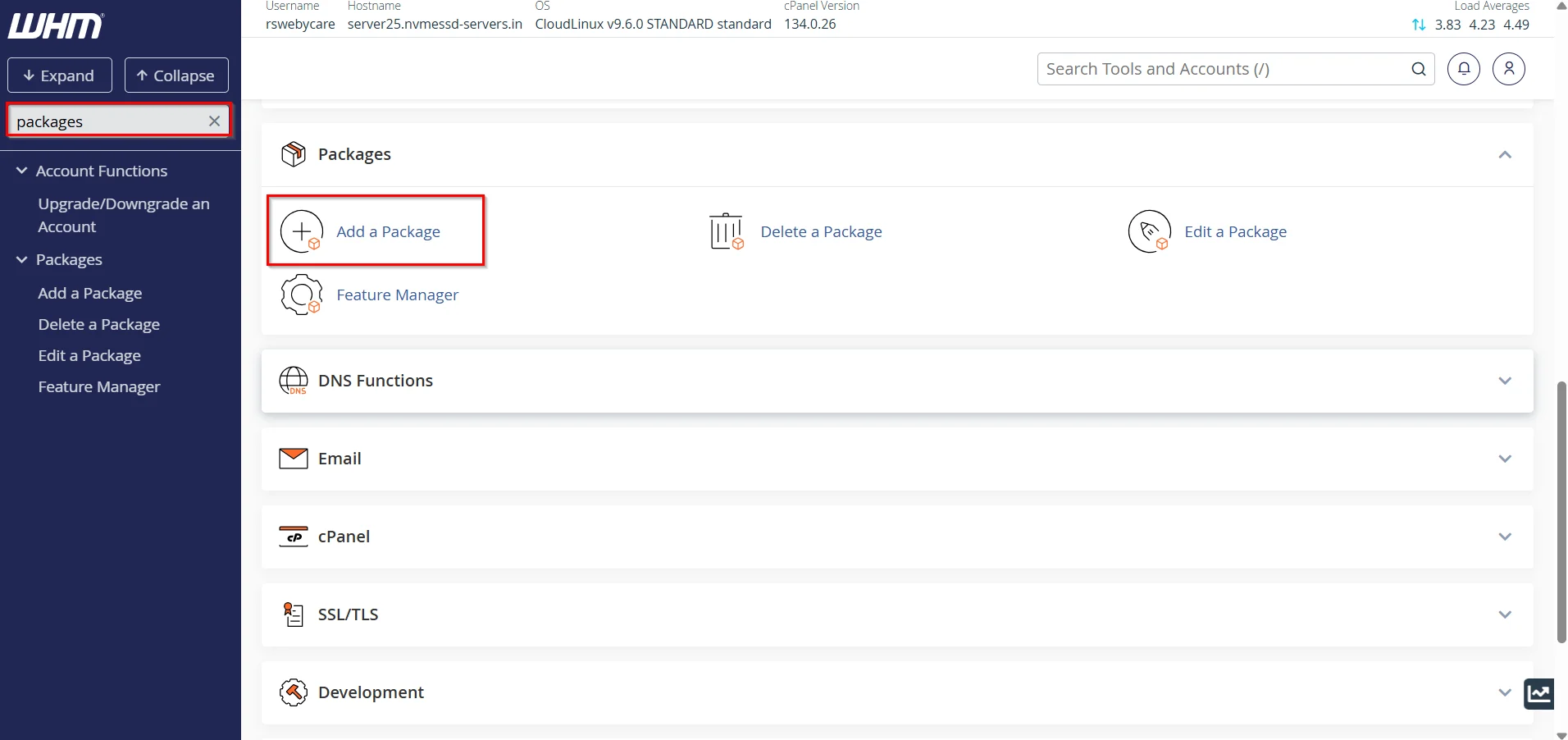
Task: Click the load averages arrows icon
Action: click(x=1419, y=25)
